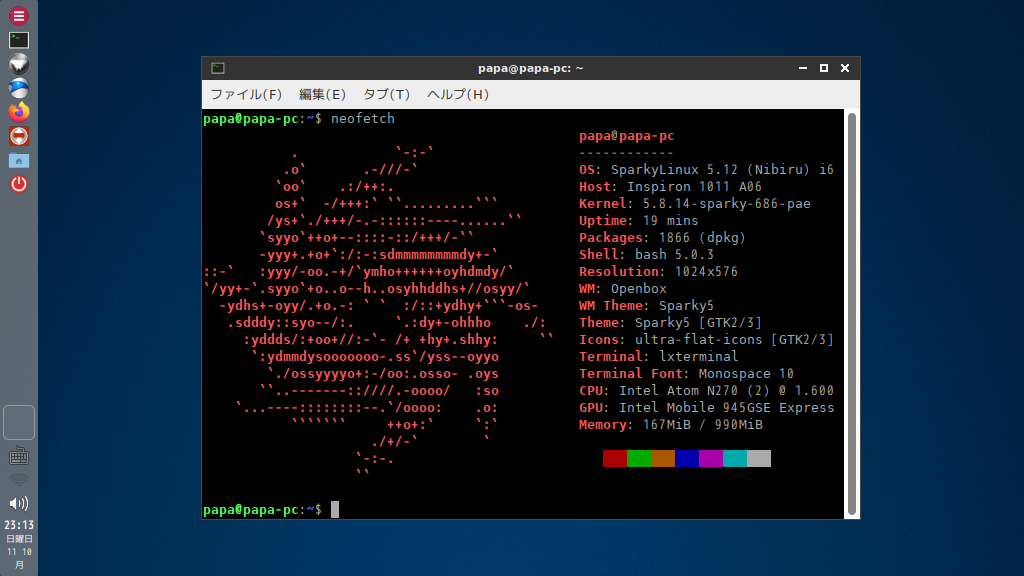This screenshot has height=576, width=1024.
Task: Minimize the lxterminal window
Action: (803, 68)
